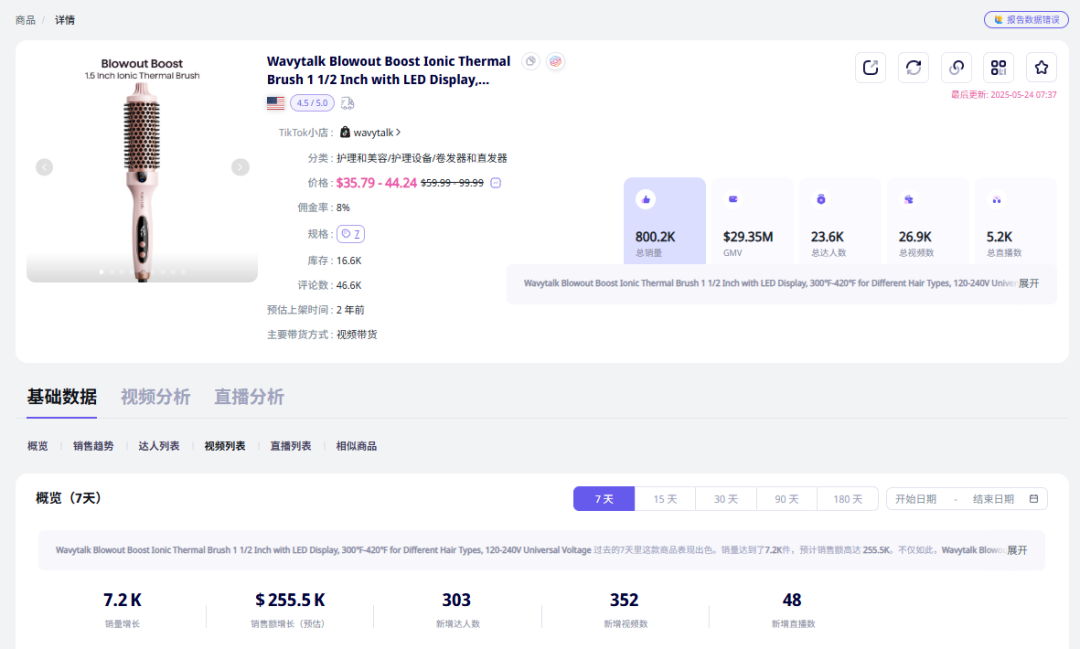Click the 库存 16.6K value
Viewport: 1080px width, 649px height.
pos(349,260)
